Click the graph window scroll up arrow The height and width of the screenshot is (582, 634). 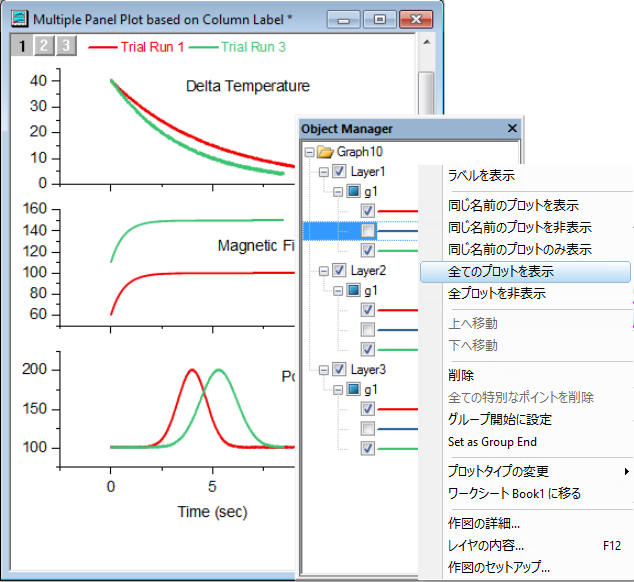point(427,42)
